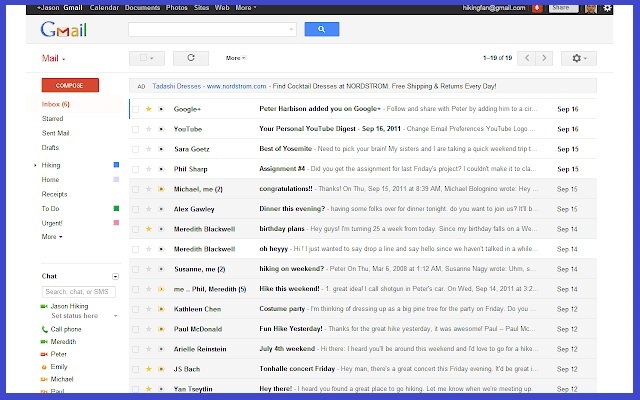
Task: Star the Google+ email
Action: (149, 108)
